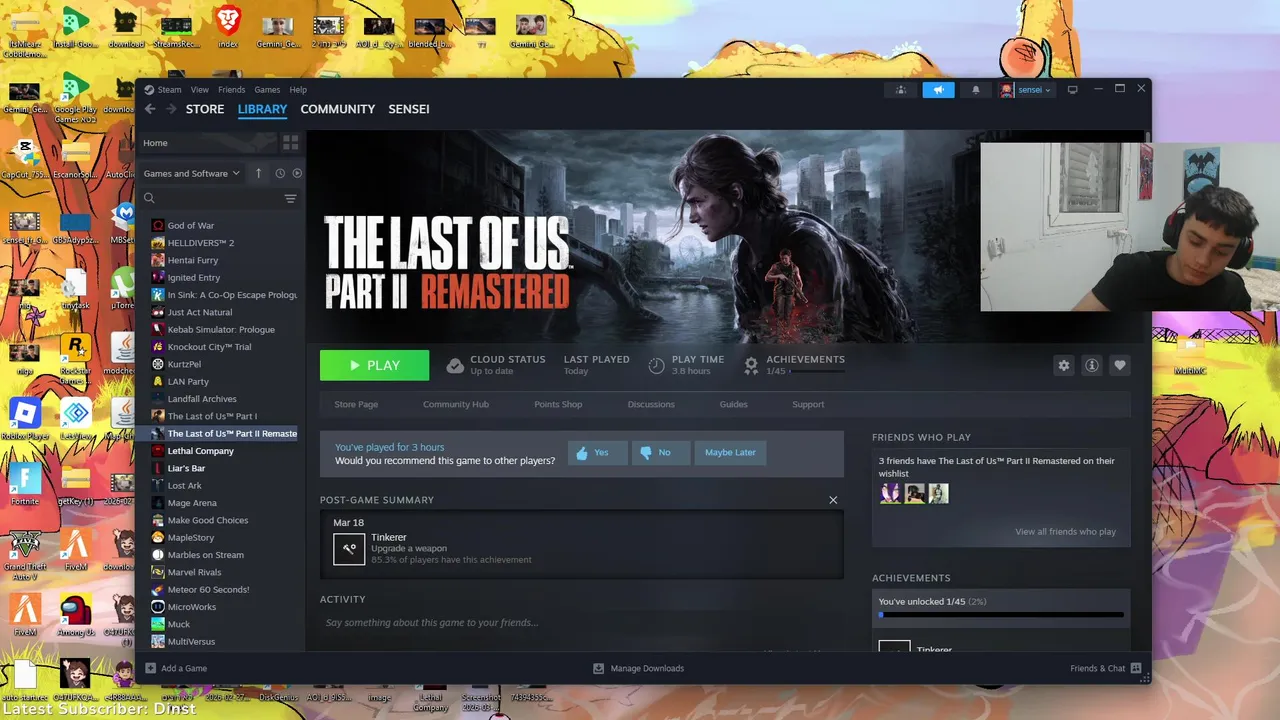
Task: Open second friend avatar under Friends Who Play
Action: point(914,493)
